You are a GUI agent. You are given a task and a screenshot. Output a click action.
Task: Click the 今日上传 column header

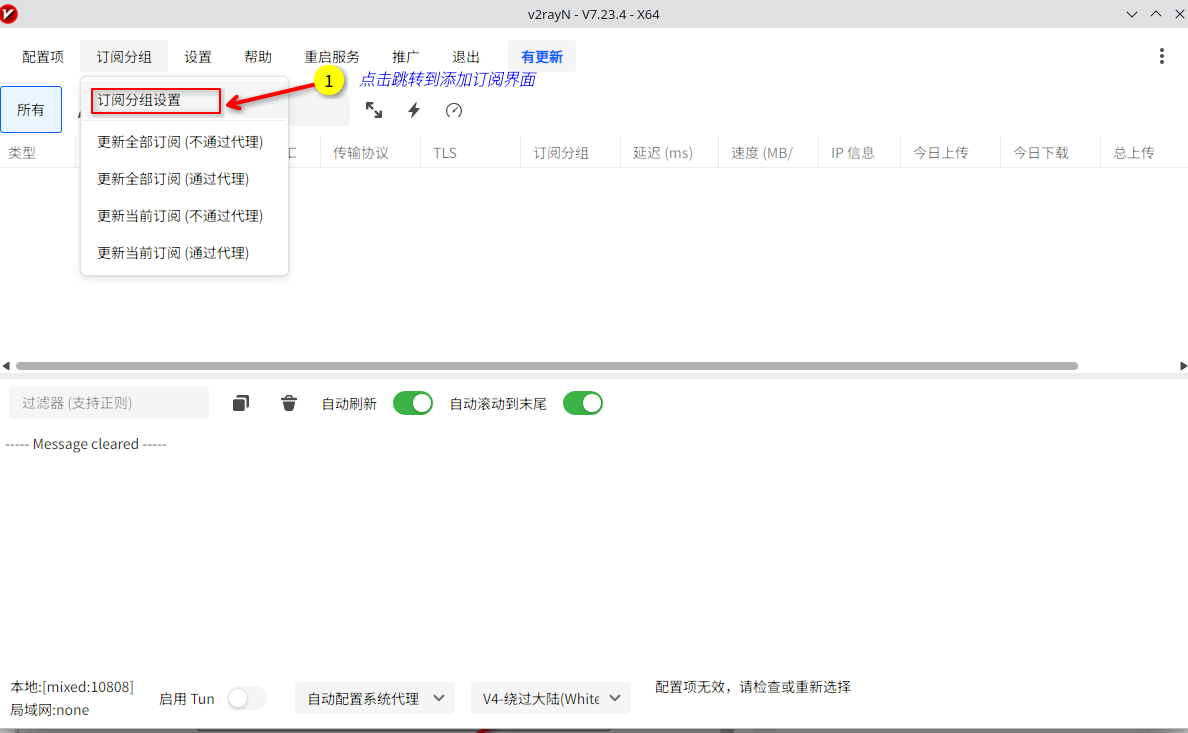pos(941,153)
